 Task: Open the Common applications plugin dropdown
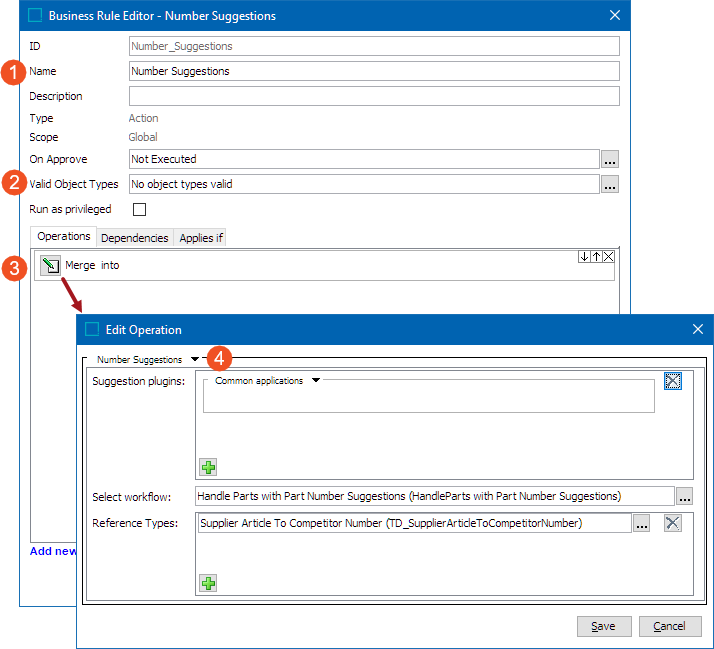[x=316, y=380]
